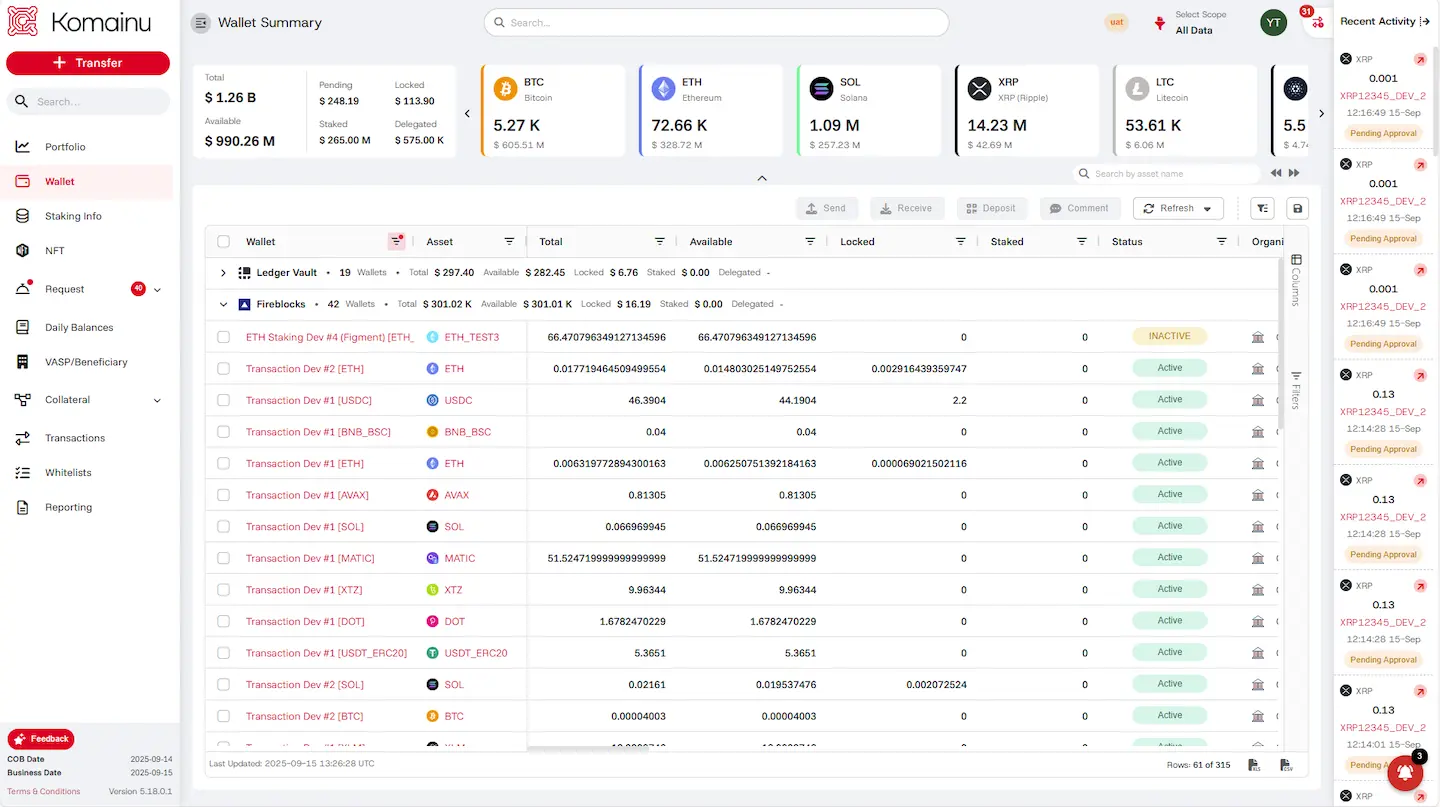Select checkbox for Transaction Dev #1 [USDC]

point(224,400)
